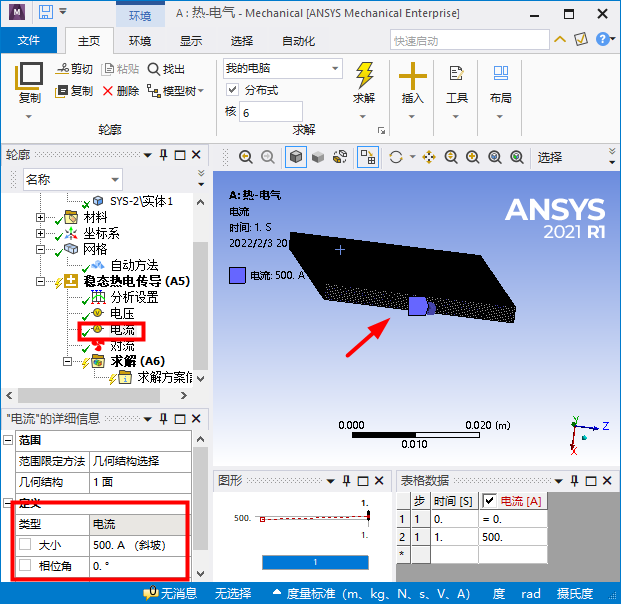The width and height of the screenshot is (621, 604).
Task: Select the shaded cube display mode icon
Action: point(296,157)
